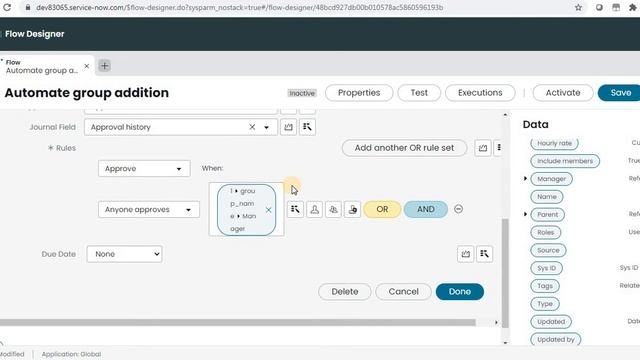Select the Tags data pill
The width and height of the screenshot is (640, 360).
[x=545, y=286]
